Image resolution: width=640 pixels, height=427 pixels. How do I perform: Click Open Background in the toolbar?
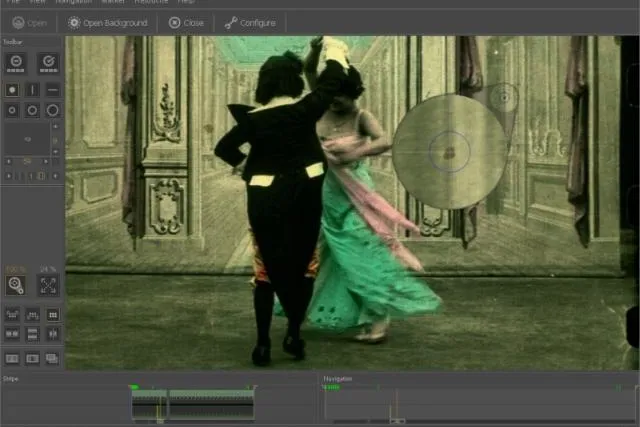pyautogui.click(x=107, y=23)
